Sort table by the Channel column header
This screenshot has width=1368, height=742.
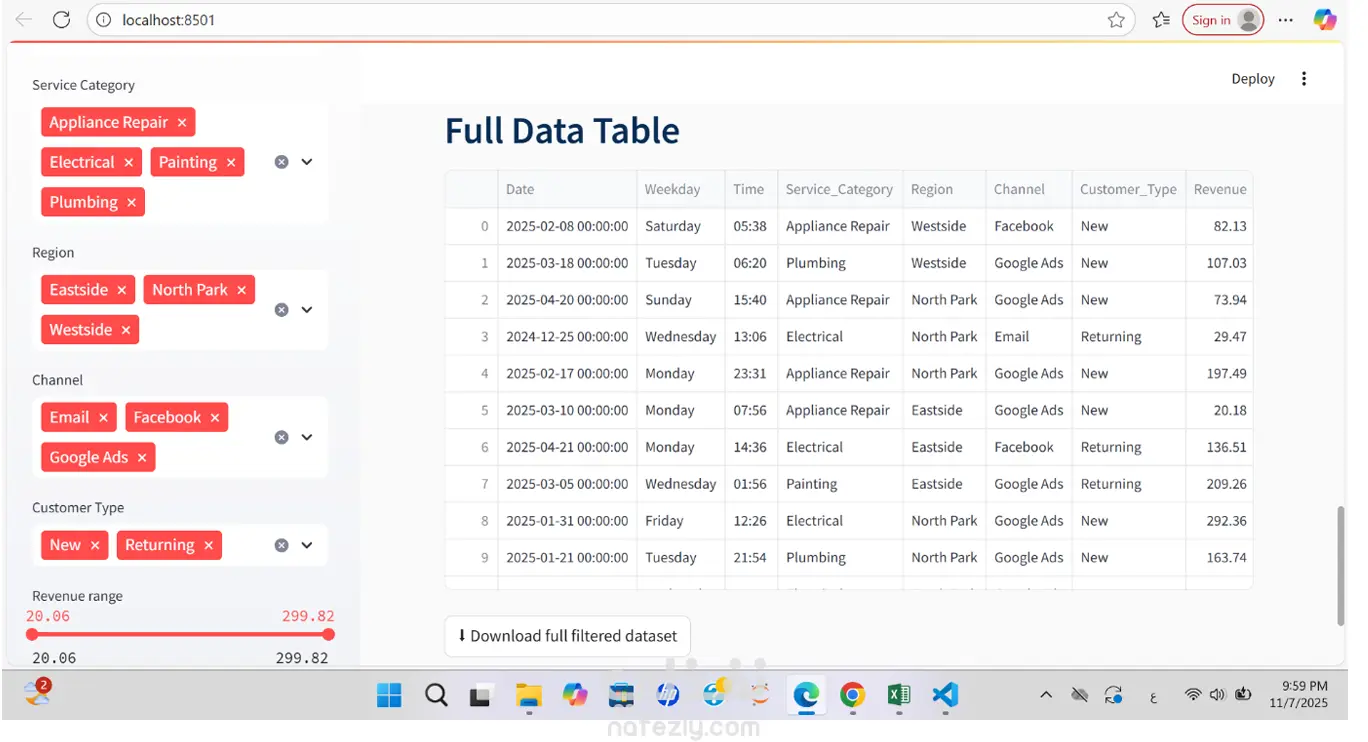point(1029,189)
